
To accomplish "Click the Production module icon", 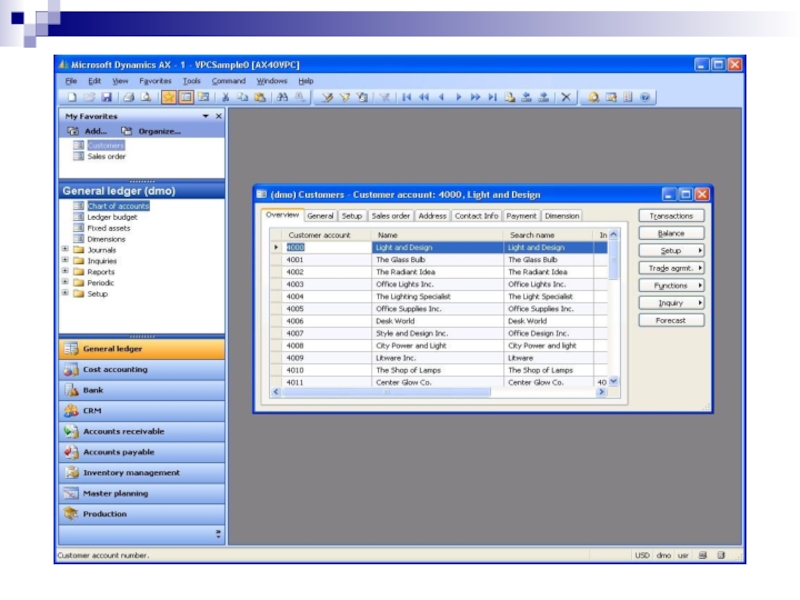I will coord(71,514).
